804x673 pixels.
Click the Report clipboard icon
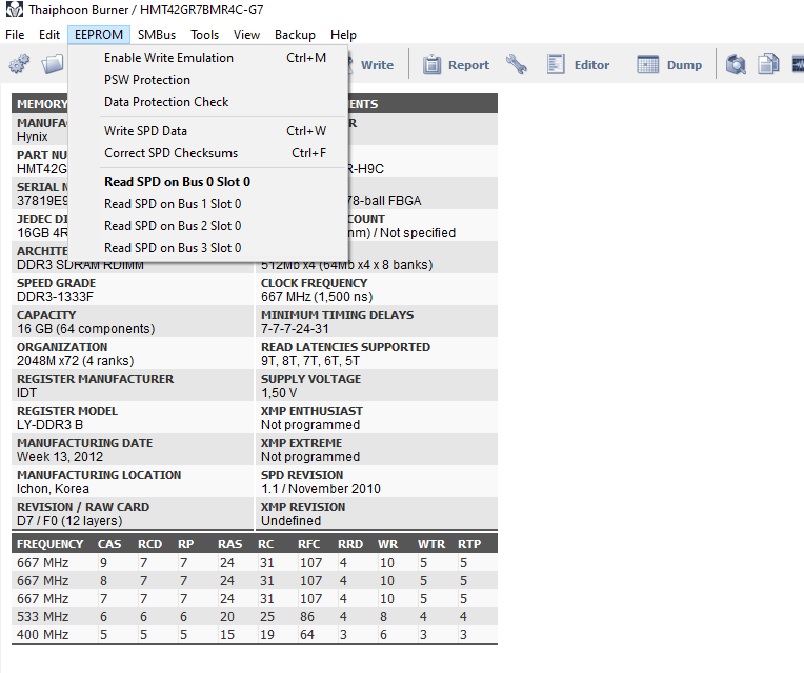(x=432, y=65)
